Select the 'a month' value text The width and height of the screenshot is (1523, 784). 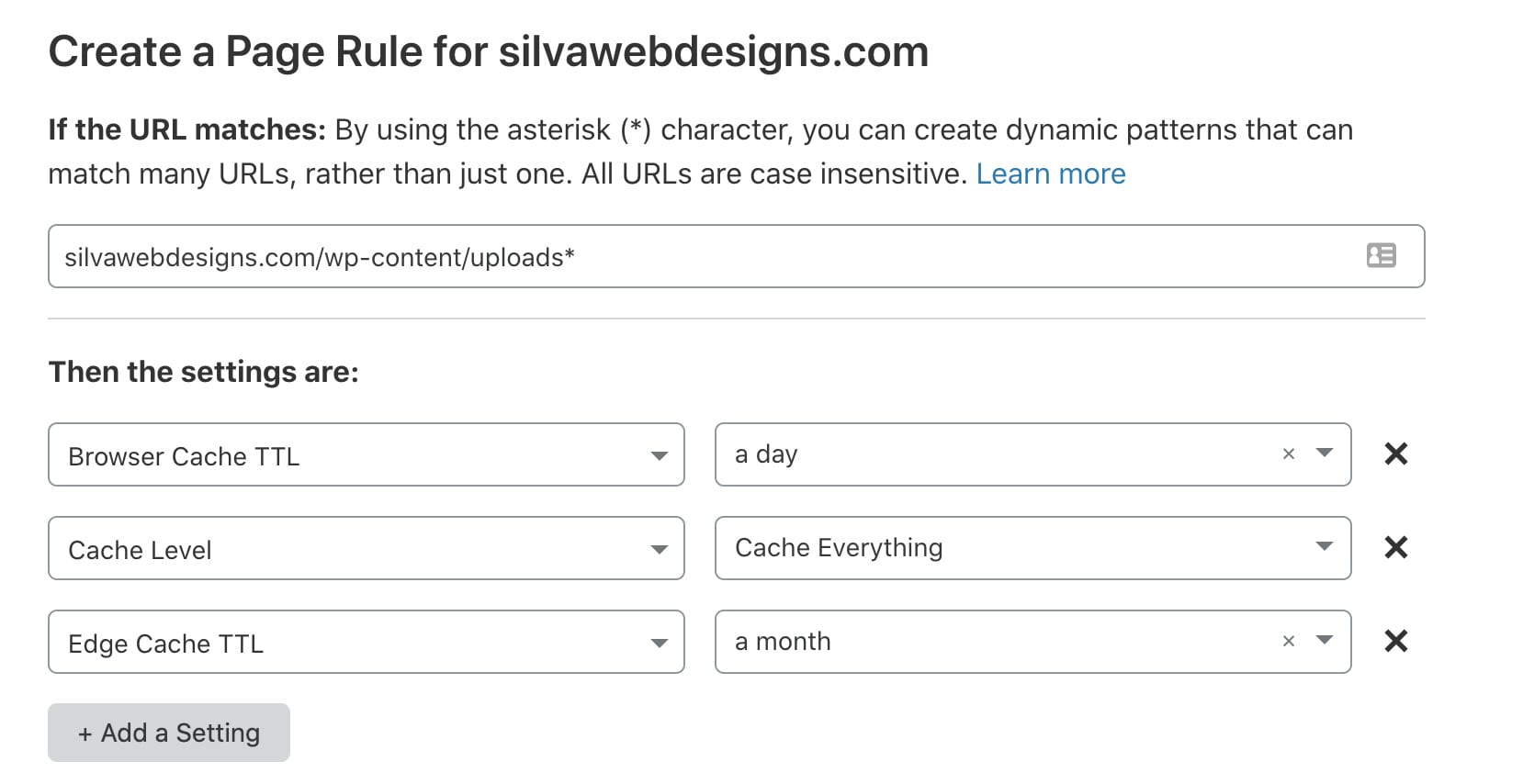coord(783,641)
